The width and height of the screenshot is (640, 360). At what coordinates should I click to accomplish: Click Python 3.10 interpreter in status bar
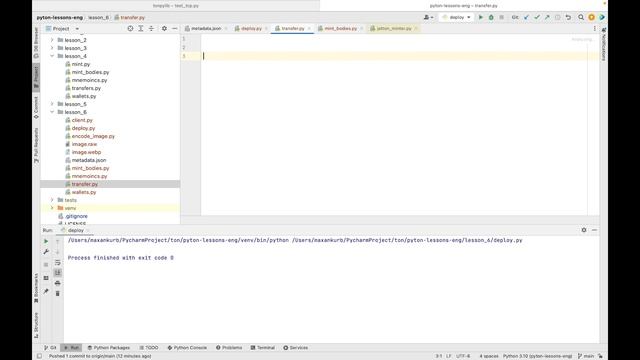(537, 356)
